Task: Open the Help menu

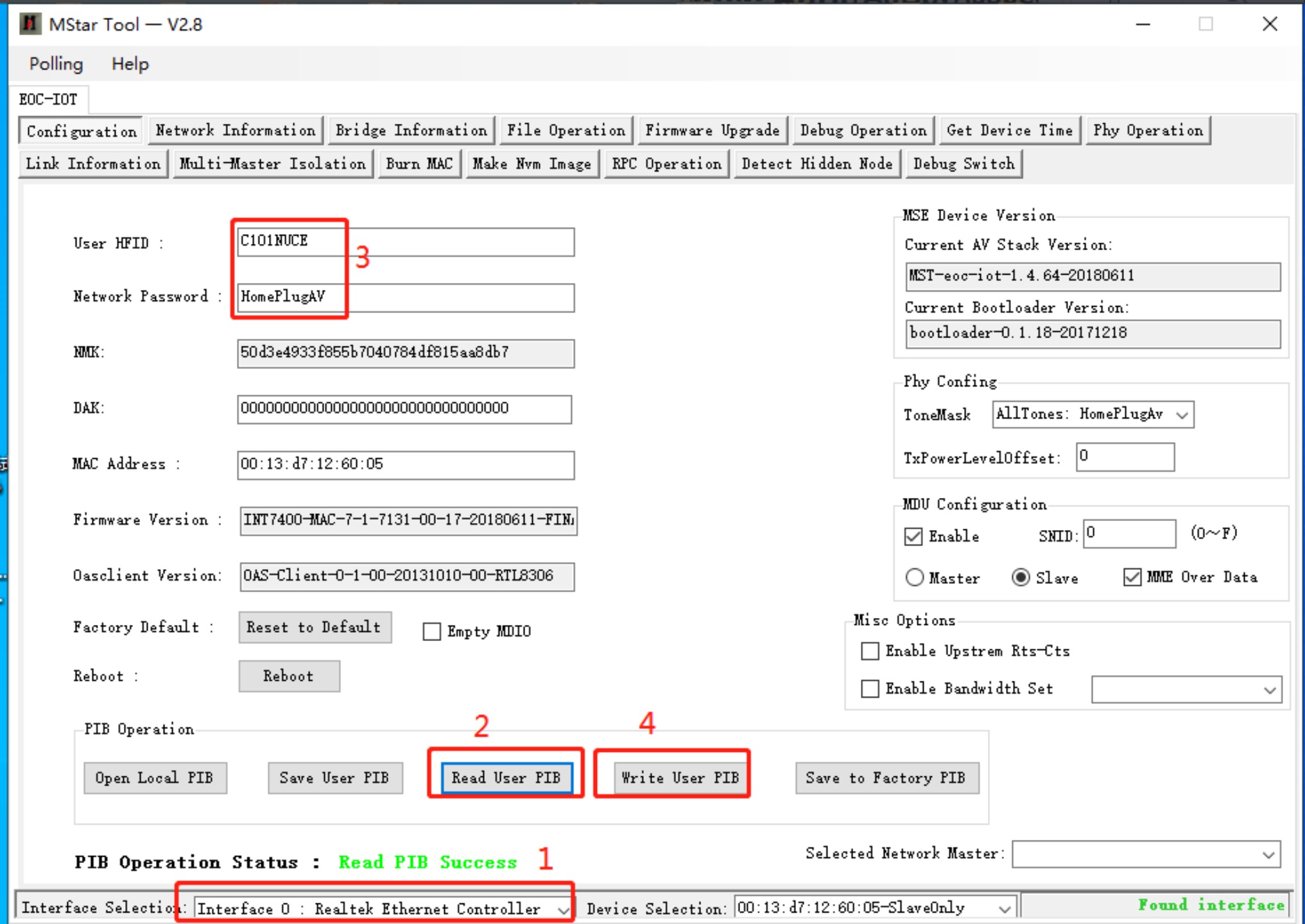Action: (130, 64)
